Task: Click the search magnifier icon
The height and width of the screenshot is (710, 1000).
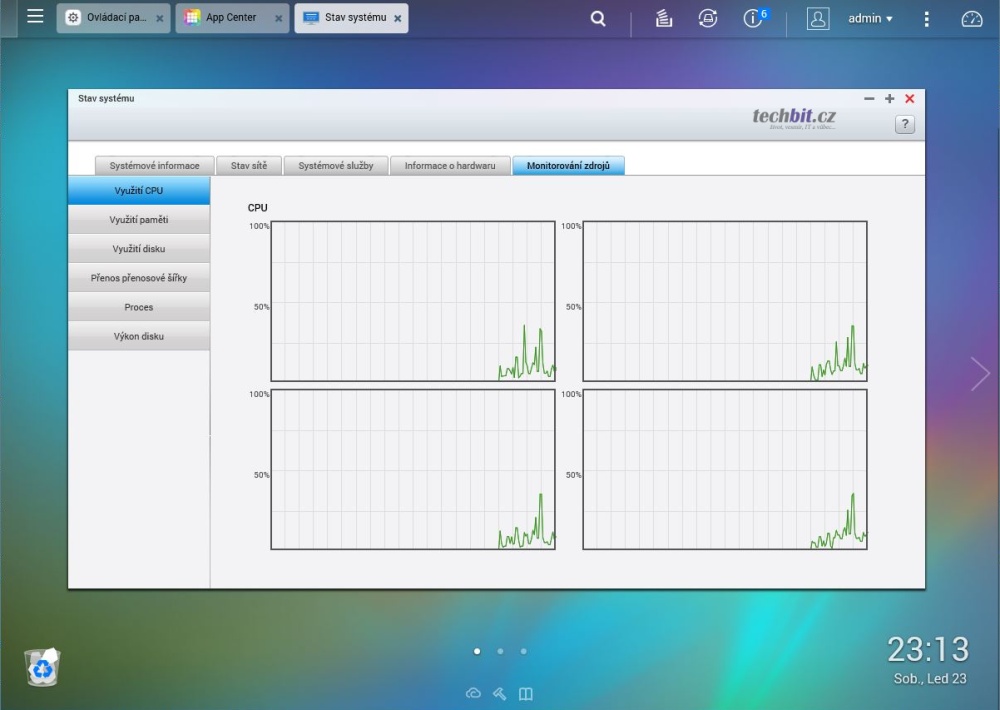Action: (598, 18)
